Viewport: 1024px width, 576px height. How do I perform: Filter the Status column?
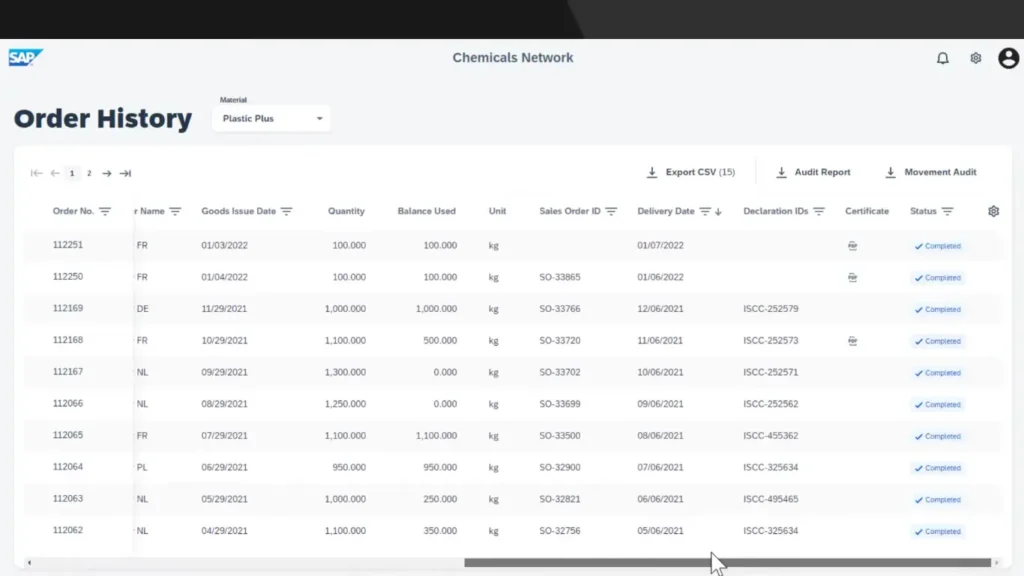pos(947,211)
